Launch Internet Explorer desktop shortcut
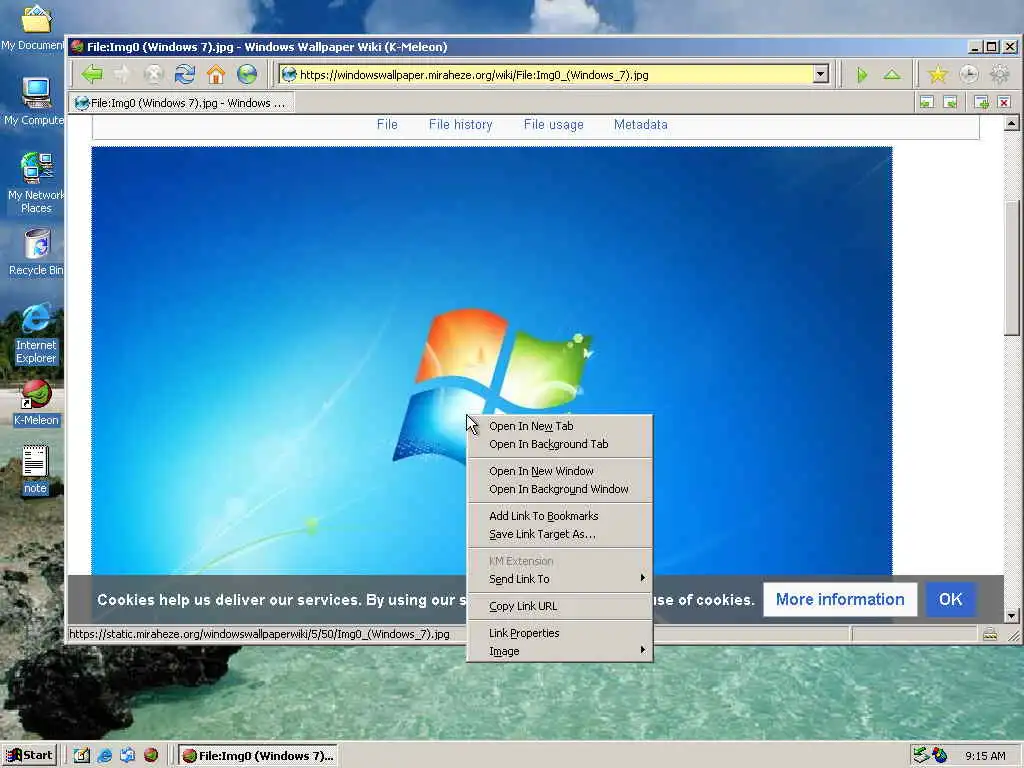The image size is (1024, 768). [x=36, y=333]
